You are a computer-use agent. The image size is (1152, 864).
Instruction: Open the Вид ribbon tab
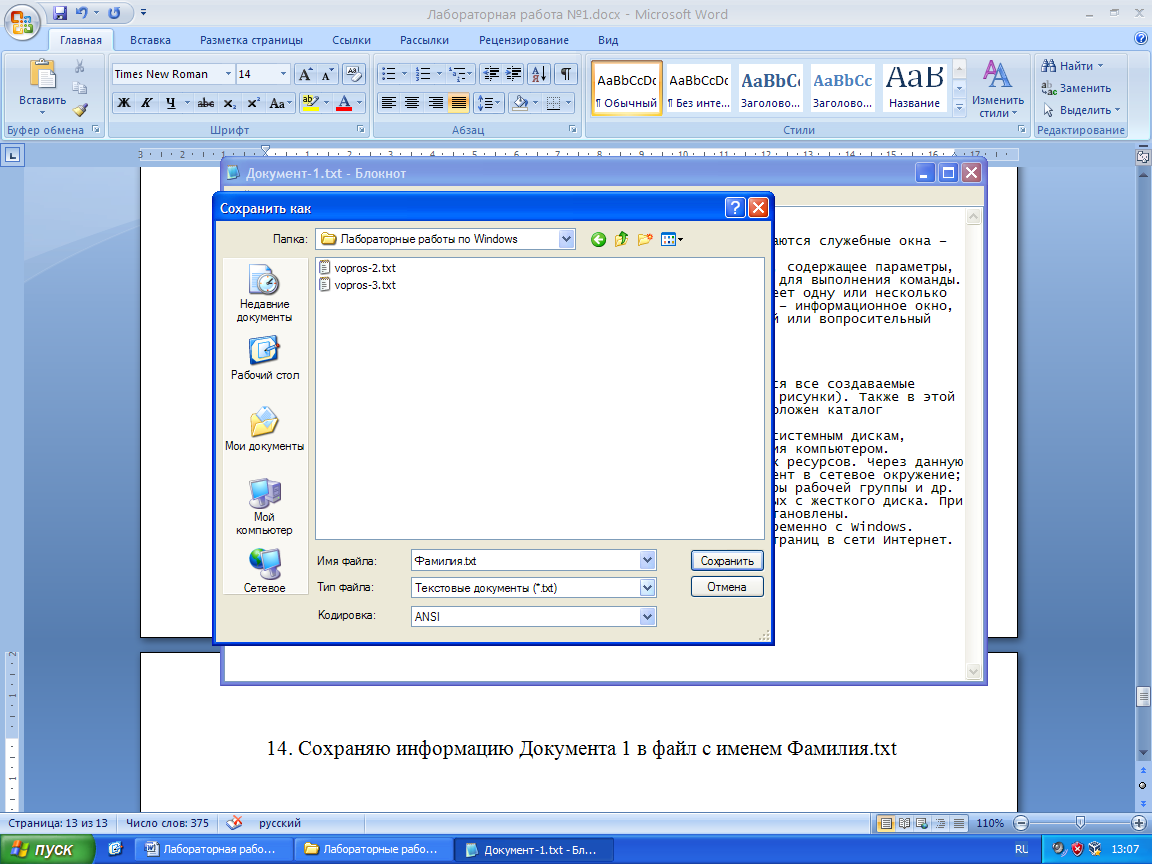608,40
